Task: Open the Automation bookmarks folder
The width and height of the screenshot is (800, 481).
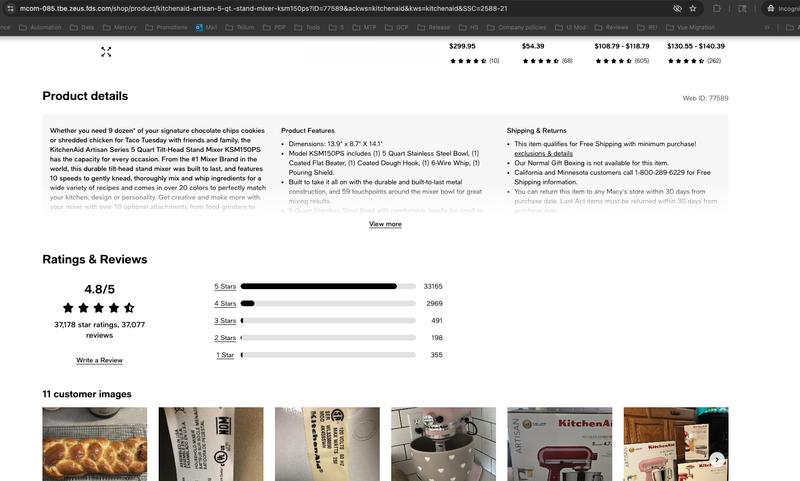Action: (x=40, y=27)
